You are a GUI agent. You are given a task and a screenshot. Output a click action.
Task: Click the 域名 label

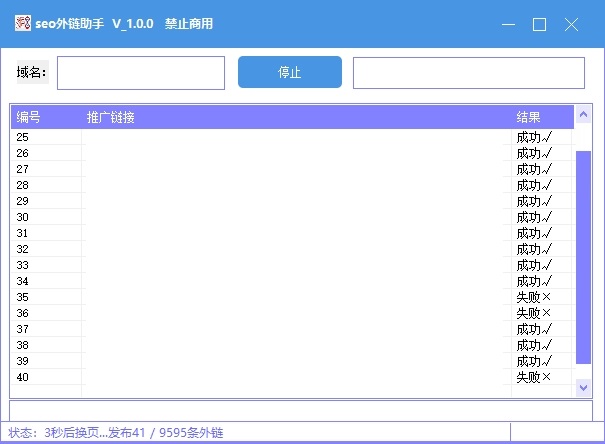click(32, 72)
